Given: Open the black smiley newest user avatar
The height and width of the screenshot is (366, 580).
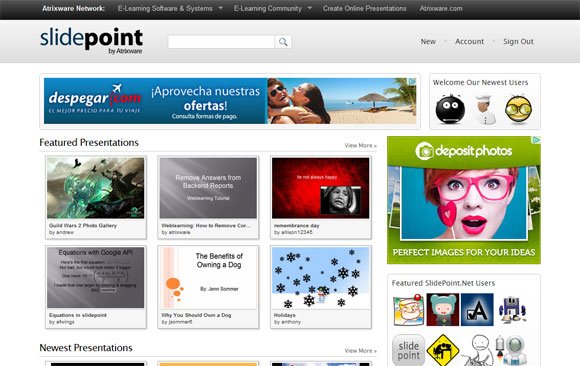Looking at the screenshot, I should [450, 110].
